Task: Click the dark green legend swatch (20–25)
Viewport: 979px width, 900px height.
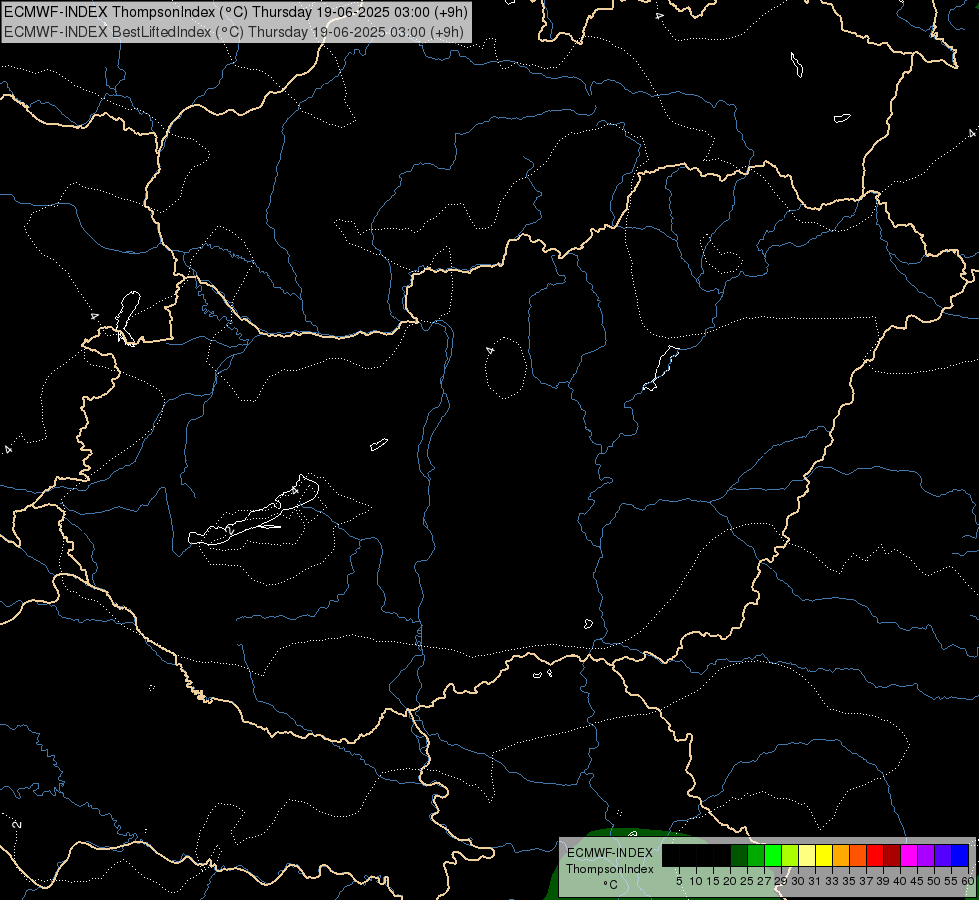Action: click(739, 856)
